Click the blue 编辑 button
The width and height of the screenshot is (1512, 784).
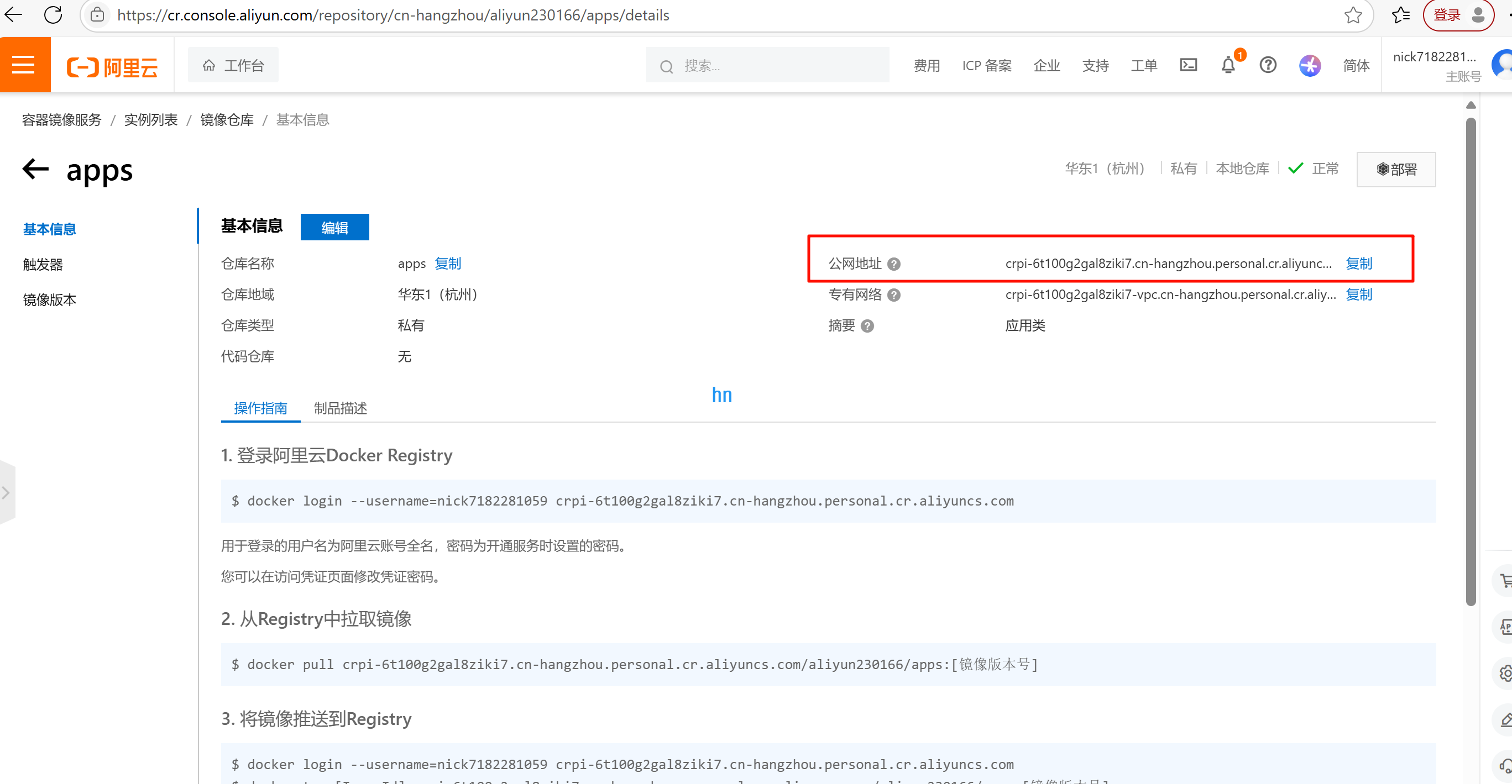point(334,228)
